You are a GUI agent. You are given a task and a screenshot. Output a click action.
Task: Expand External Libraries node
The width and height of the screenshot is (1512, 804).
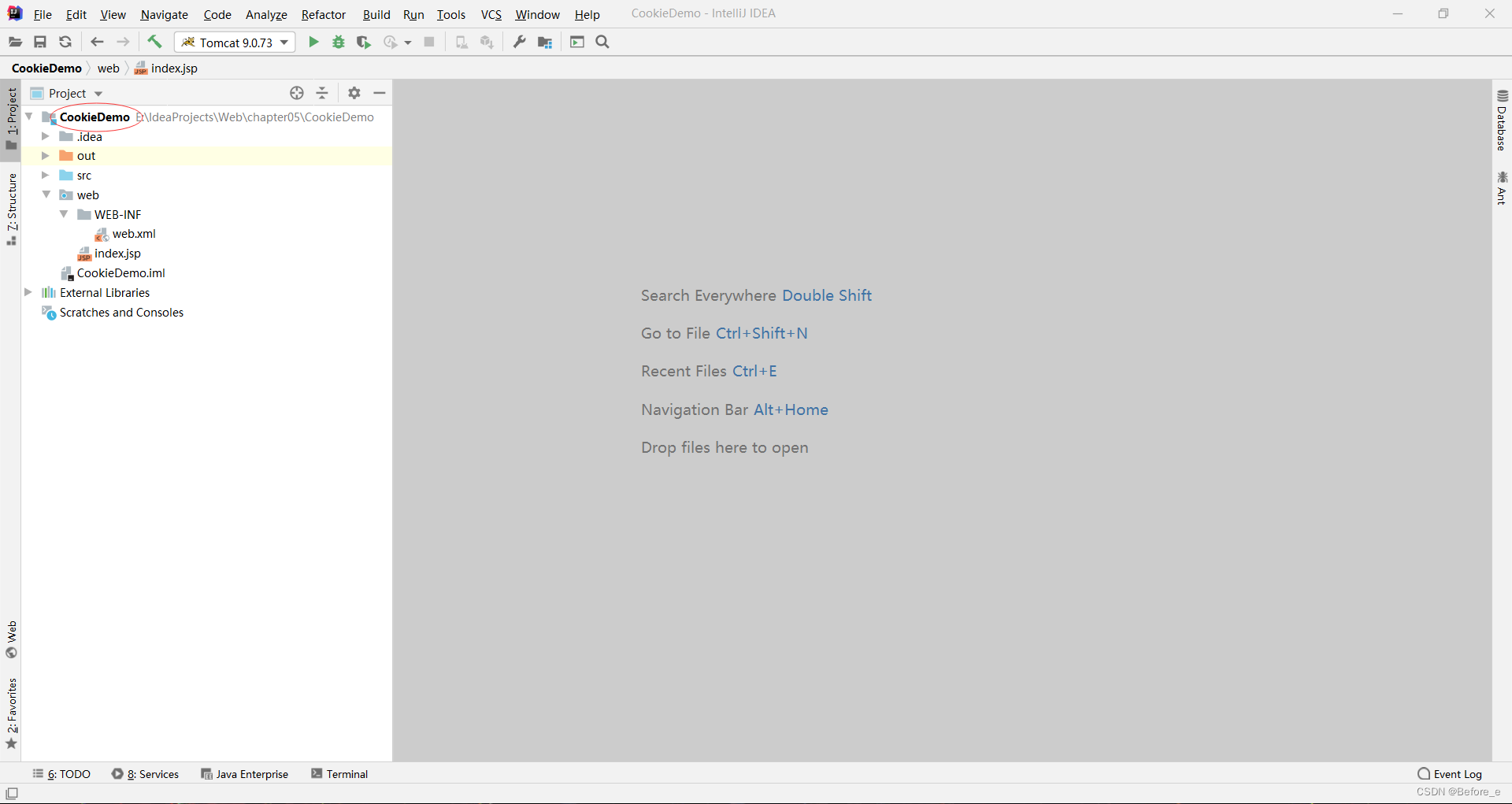coord(28,292)
